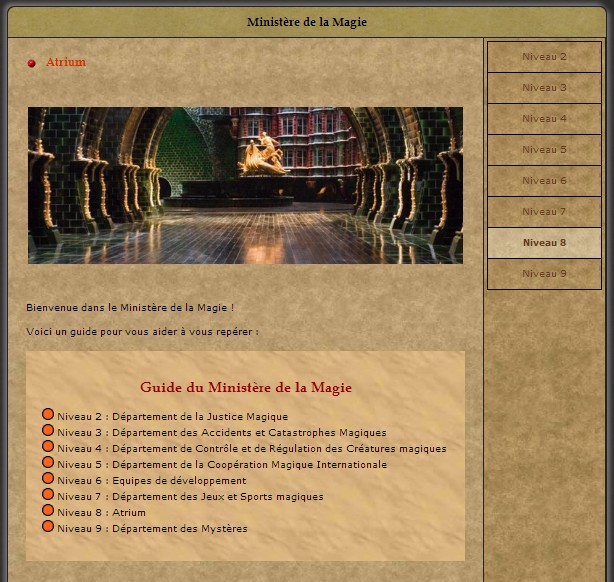Click 'Département des Accidents et Catastrophes Magiques'
614x582 pixels.
(x=249, y=433)
